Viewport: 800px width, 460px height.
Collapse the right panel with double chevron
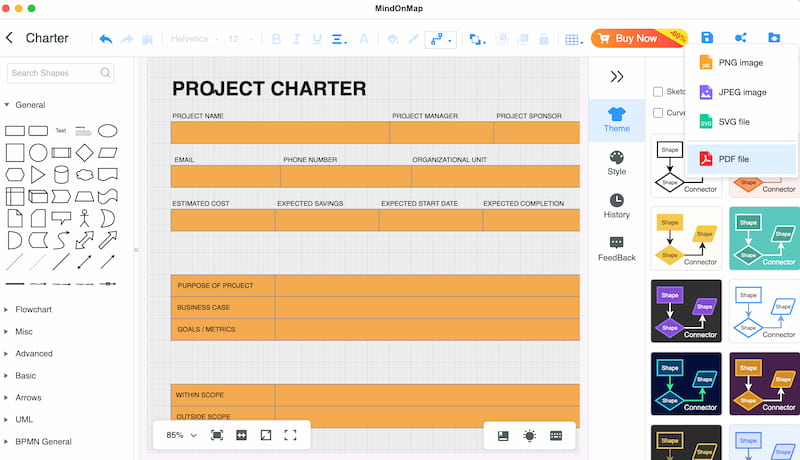(x=617, y=76)
